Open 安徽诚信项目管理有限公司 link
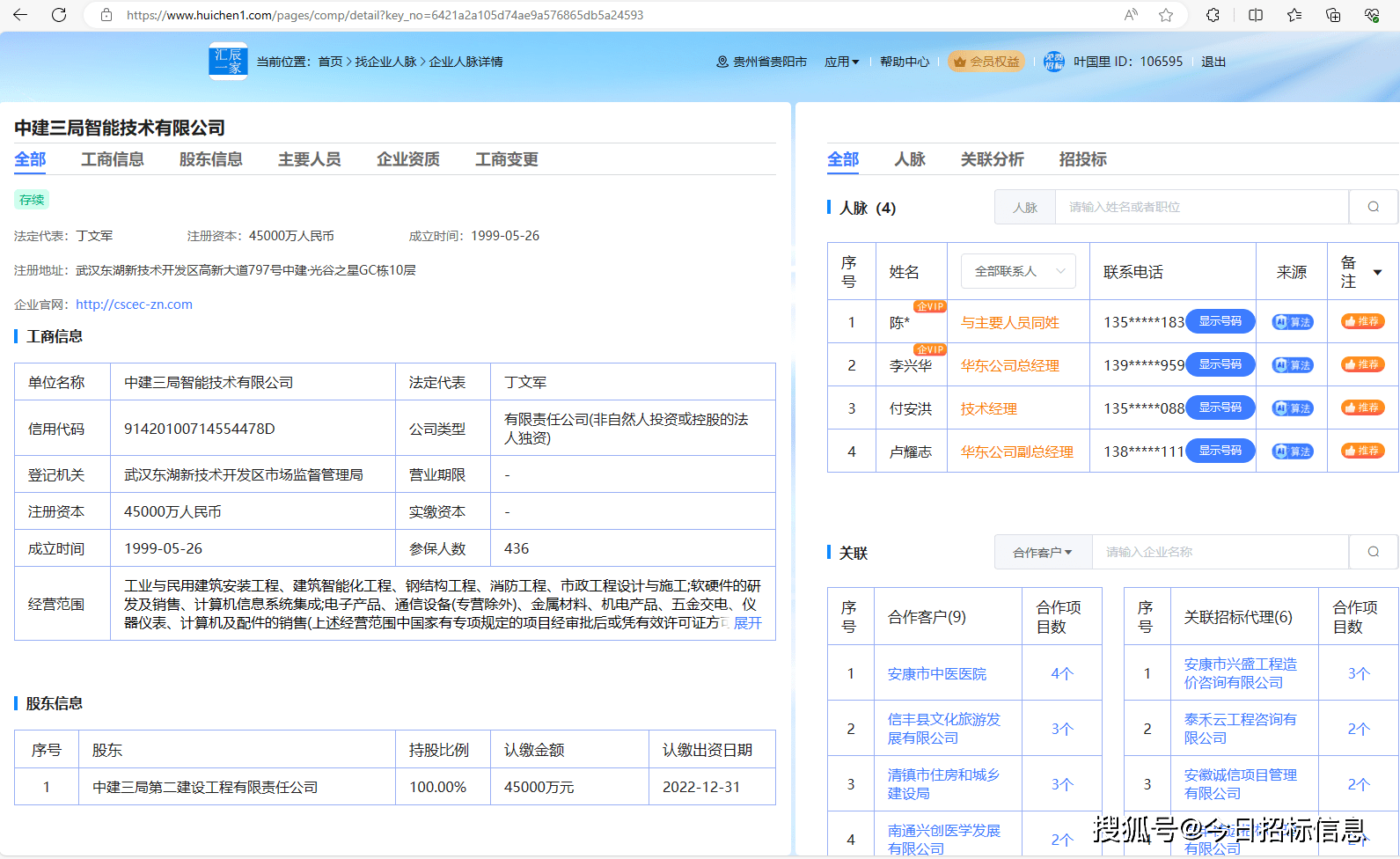This screenshot has height=859, width=1400. click(x=1241, y=784)
